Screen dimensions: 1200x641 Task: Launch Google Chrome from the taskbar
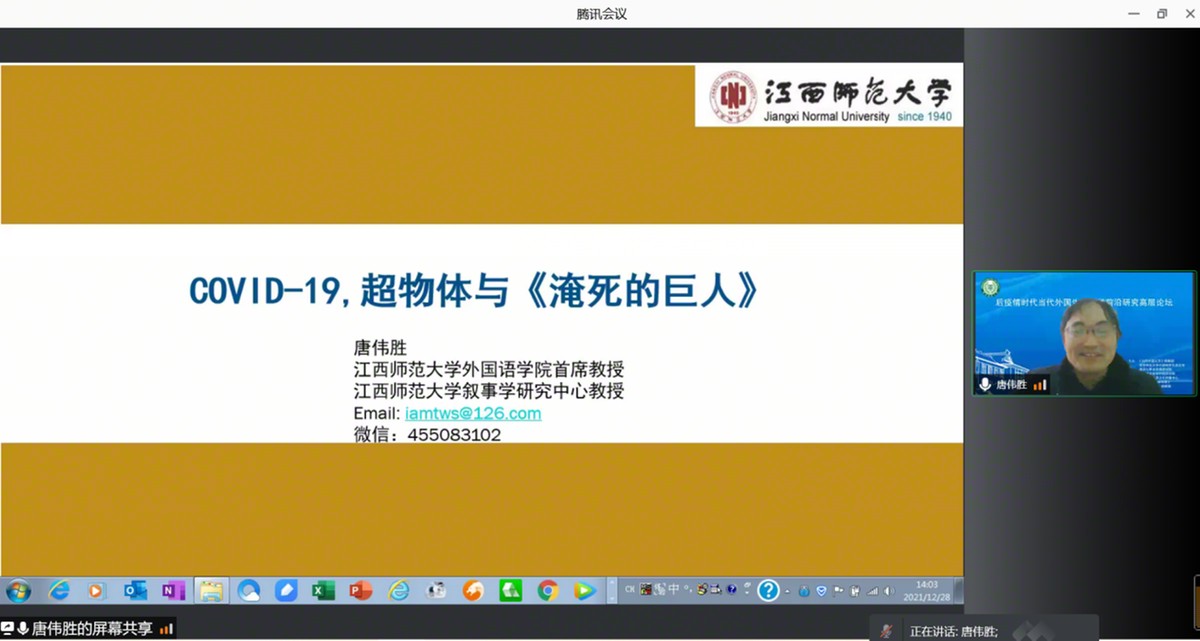[x=547, y=590]
